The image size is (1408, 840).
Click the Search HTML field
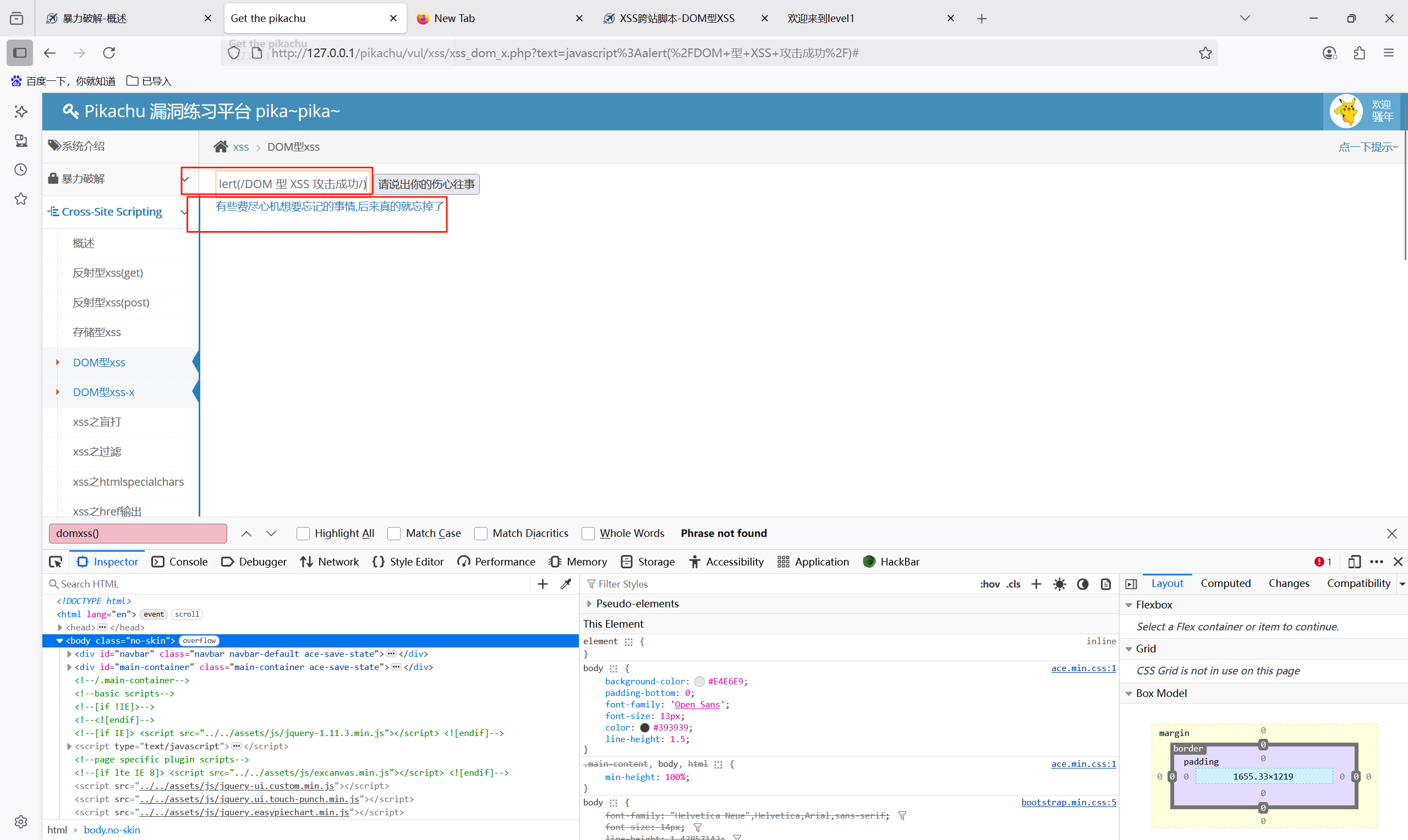(x=289, y=584)
